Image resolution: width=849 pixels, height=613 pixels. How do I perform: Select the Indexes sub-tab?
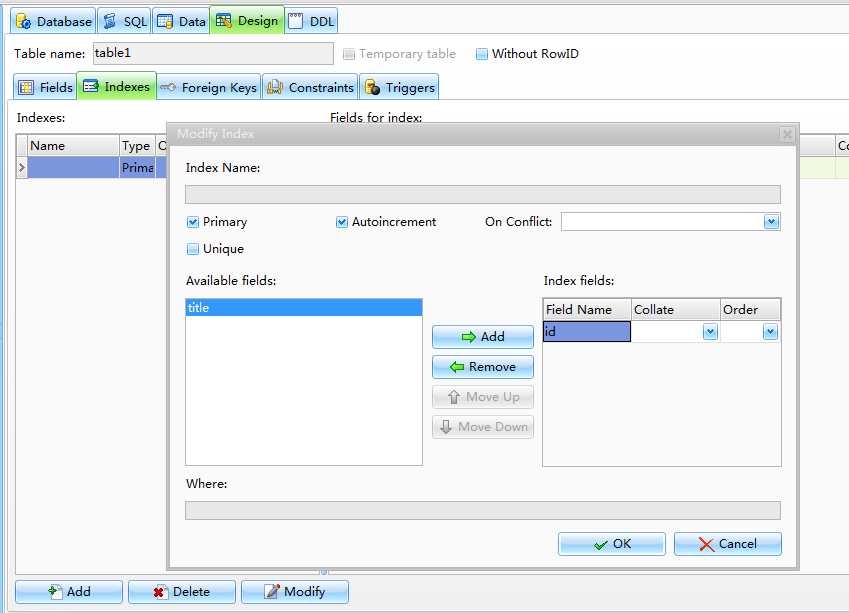coord(116,86)
